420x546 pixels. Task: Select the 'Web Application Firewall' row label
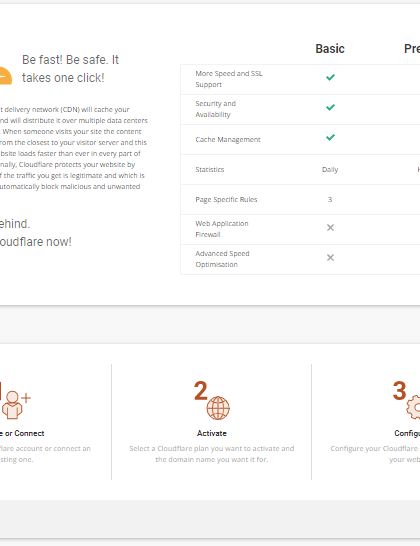222,229
